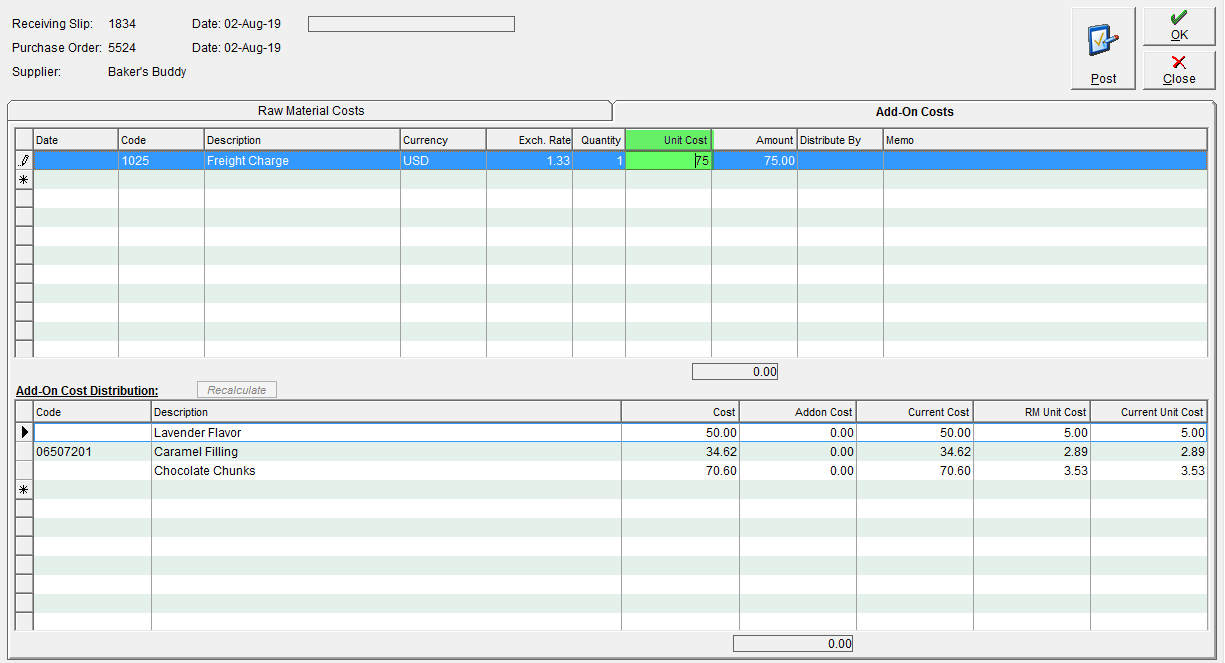Click the Current Unit Cost column header
The height and width of the screenshot is (663, 1225).
[1148, 412]
